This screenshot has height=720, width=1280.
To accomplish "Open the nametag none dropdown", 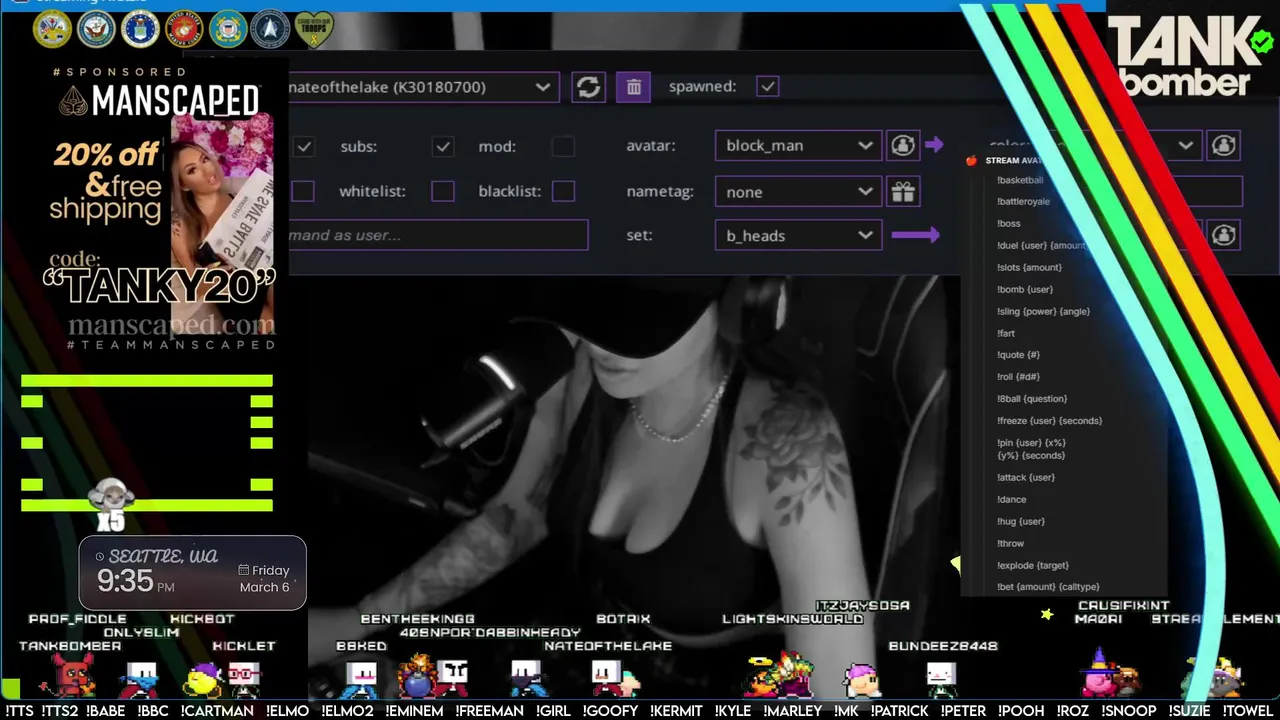I will pos(798,191).
